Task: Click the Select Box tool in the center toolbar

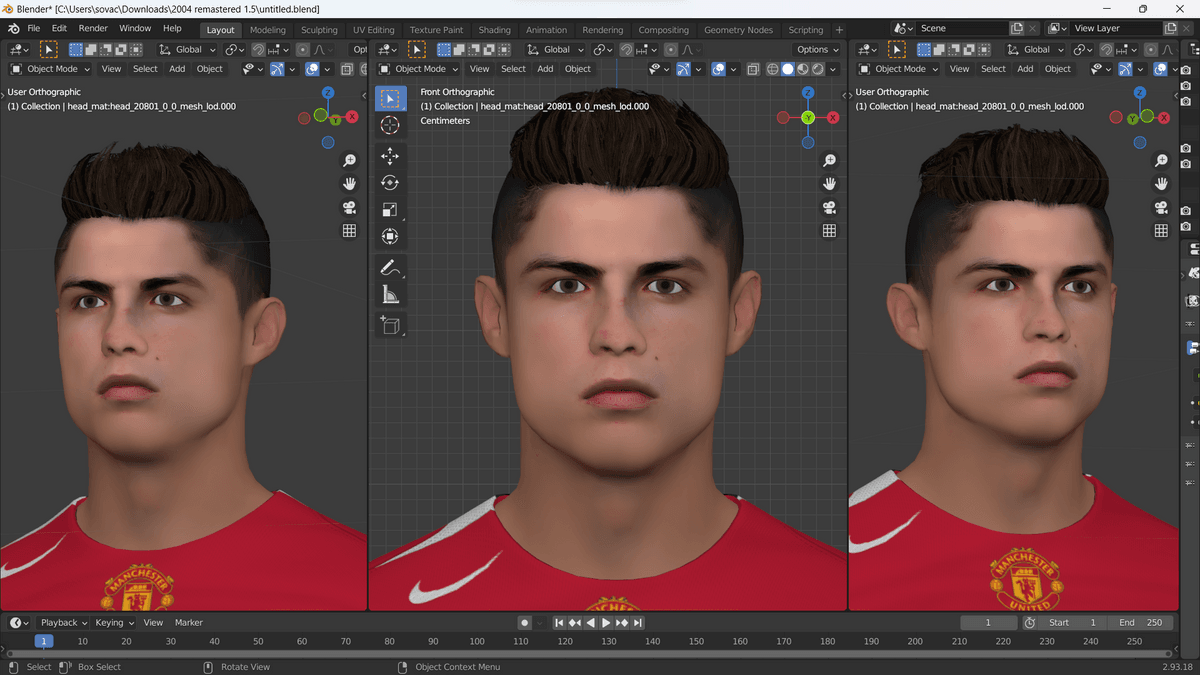Action: 390,98
